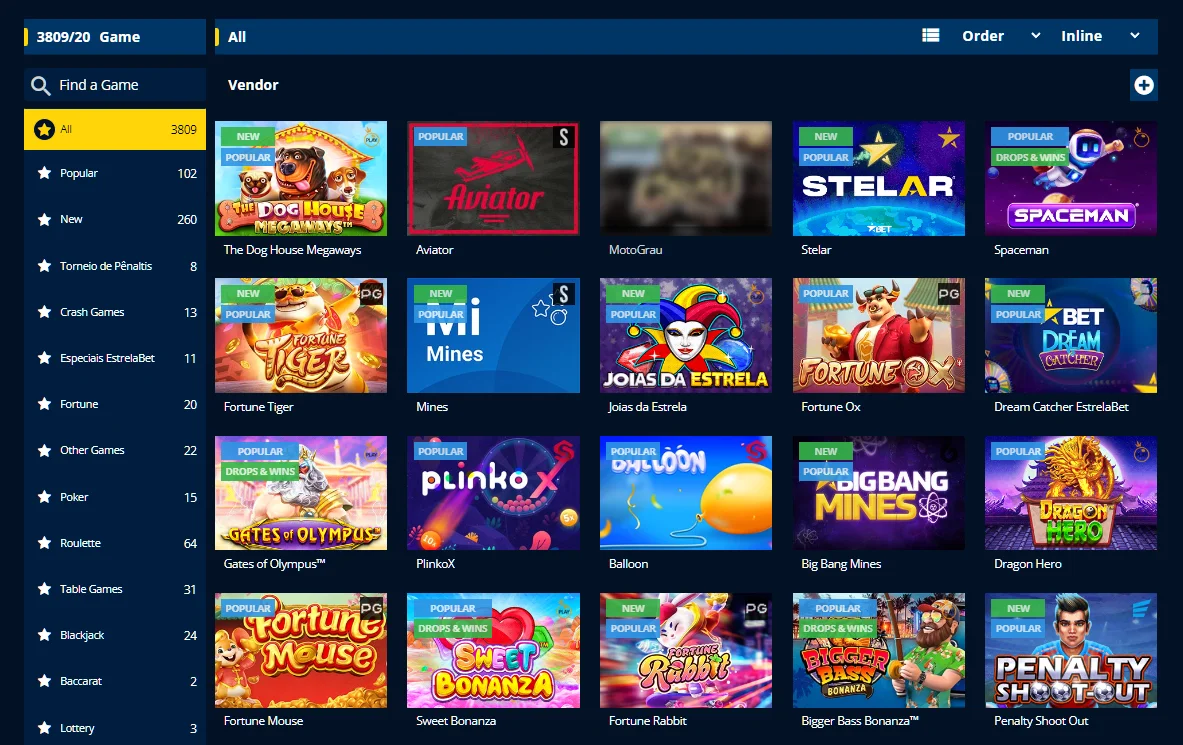The height and width of the screenshot is (745, 1183).
Task: Click the star icon beside Especiais EstrelaBet
Action: coord(45,358)
